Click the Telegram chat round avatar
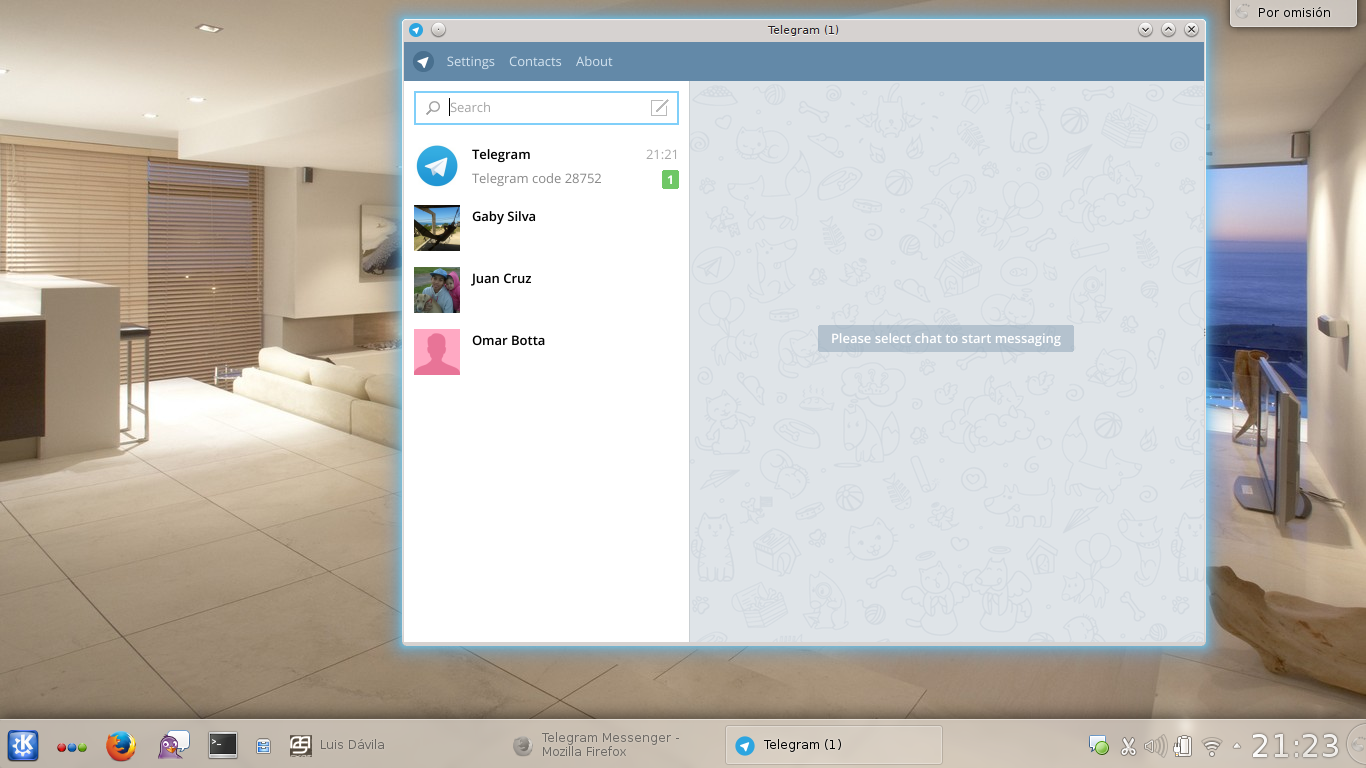The image size is (1366, 768). pos(437,166)
